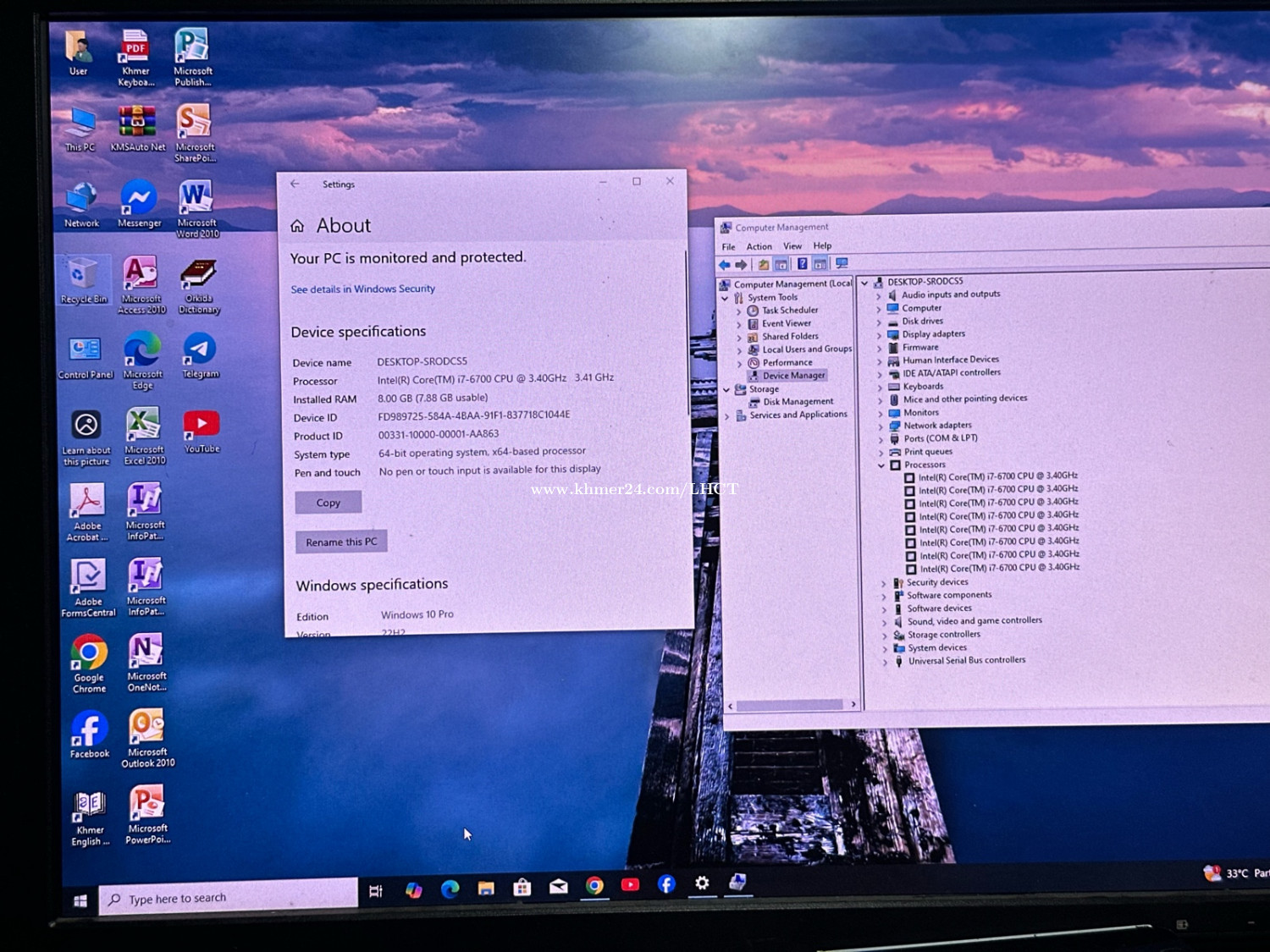The width and height of the screenshot is (1270, 952).
Task: Open Microsoft Word 2010 desktop shortcut
Action: 197,208
